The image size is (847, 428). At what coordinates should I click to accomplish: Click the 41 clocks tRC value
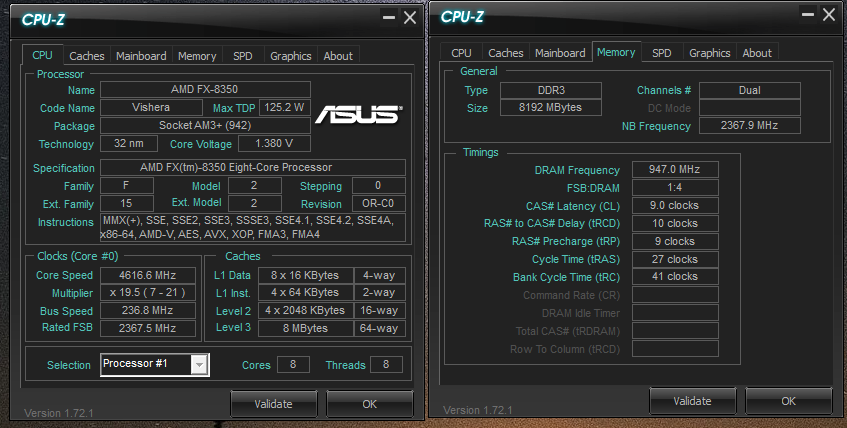pyautogui.click(x=675, y=277)
